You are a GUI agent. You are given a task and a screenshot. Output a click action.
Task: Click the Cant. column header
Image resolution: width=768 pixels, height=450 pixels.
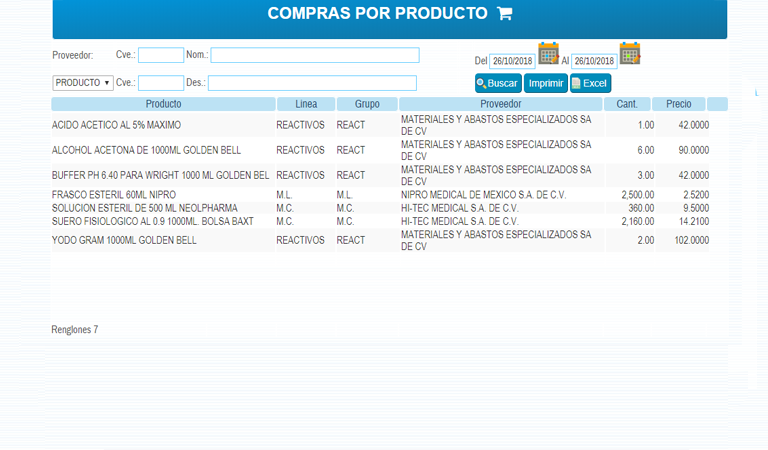pos(627,104)
